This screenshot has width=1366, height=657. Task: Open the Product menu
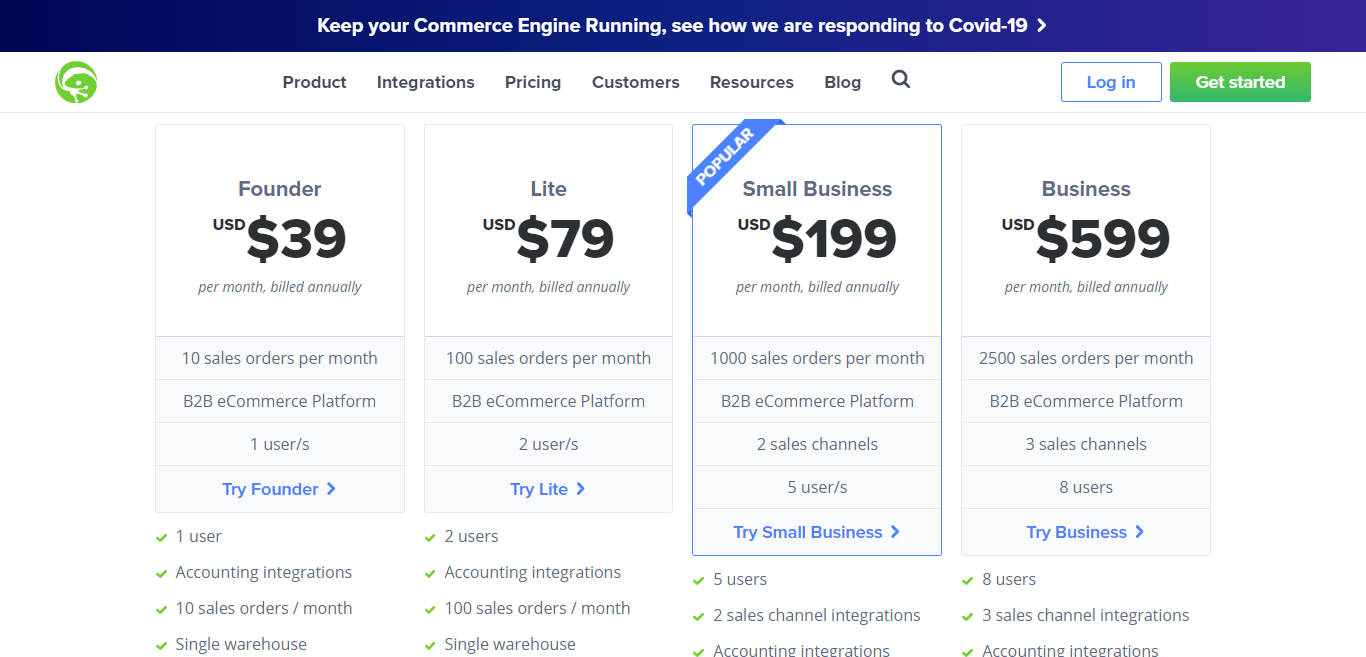point(314,82)
